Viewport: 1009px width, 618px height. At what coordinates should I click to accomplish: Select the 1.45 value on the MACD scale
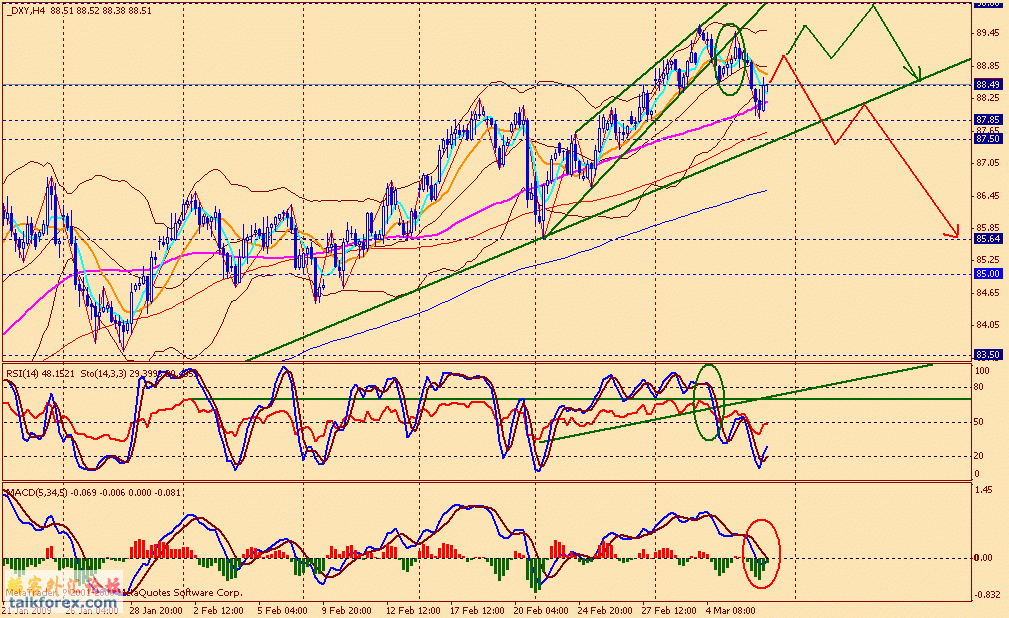click(x=983, y=490)
